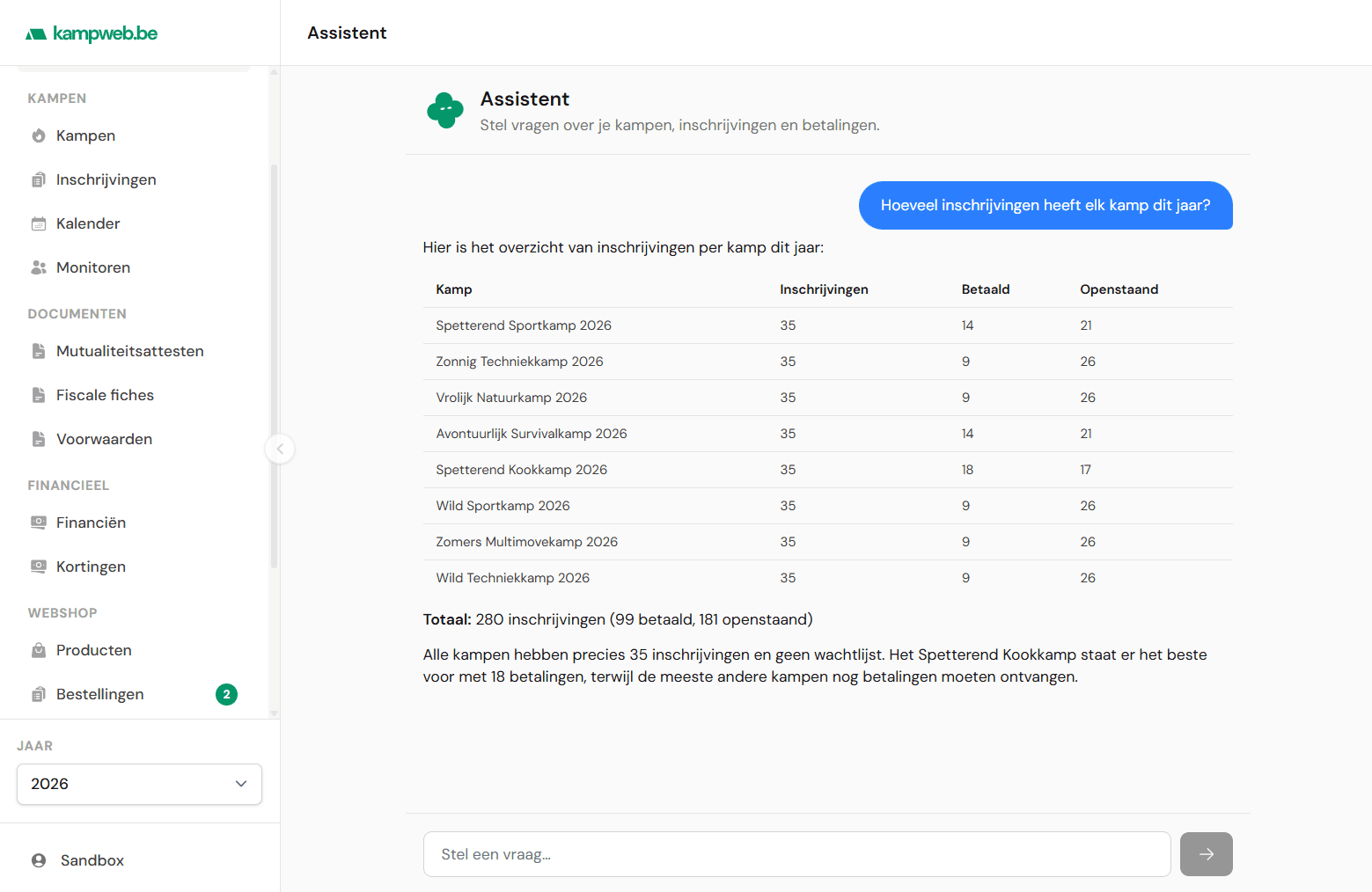Screen dimensions: 1372x892
Task: Select 'Spetterend Kookkamp 2026' row text
Action: point(521,470)
